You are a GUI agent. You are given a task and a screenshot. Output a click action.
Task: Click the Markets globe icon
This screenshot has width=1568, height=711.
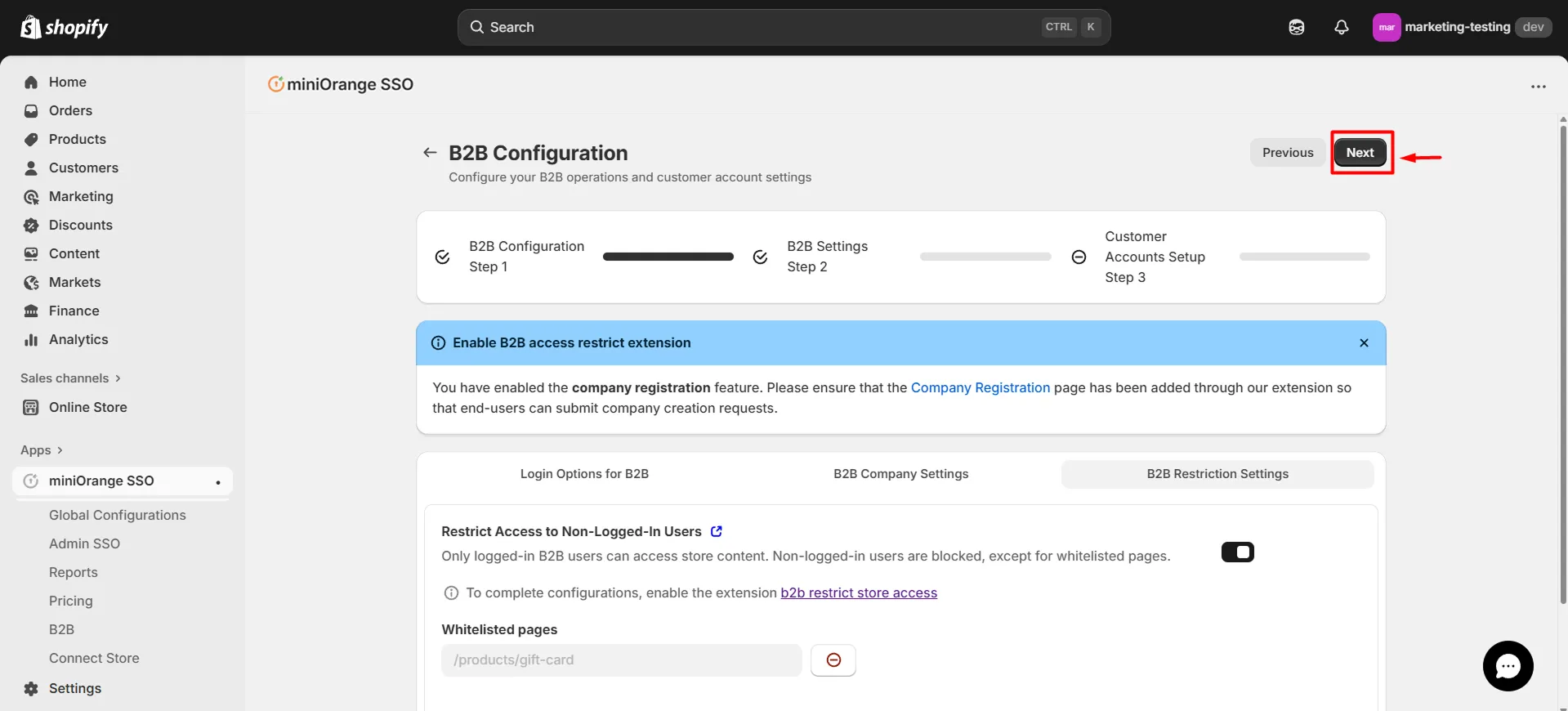click(31, 282)
